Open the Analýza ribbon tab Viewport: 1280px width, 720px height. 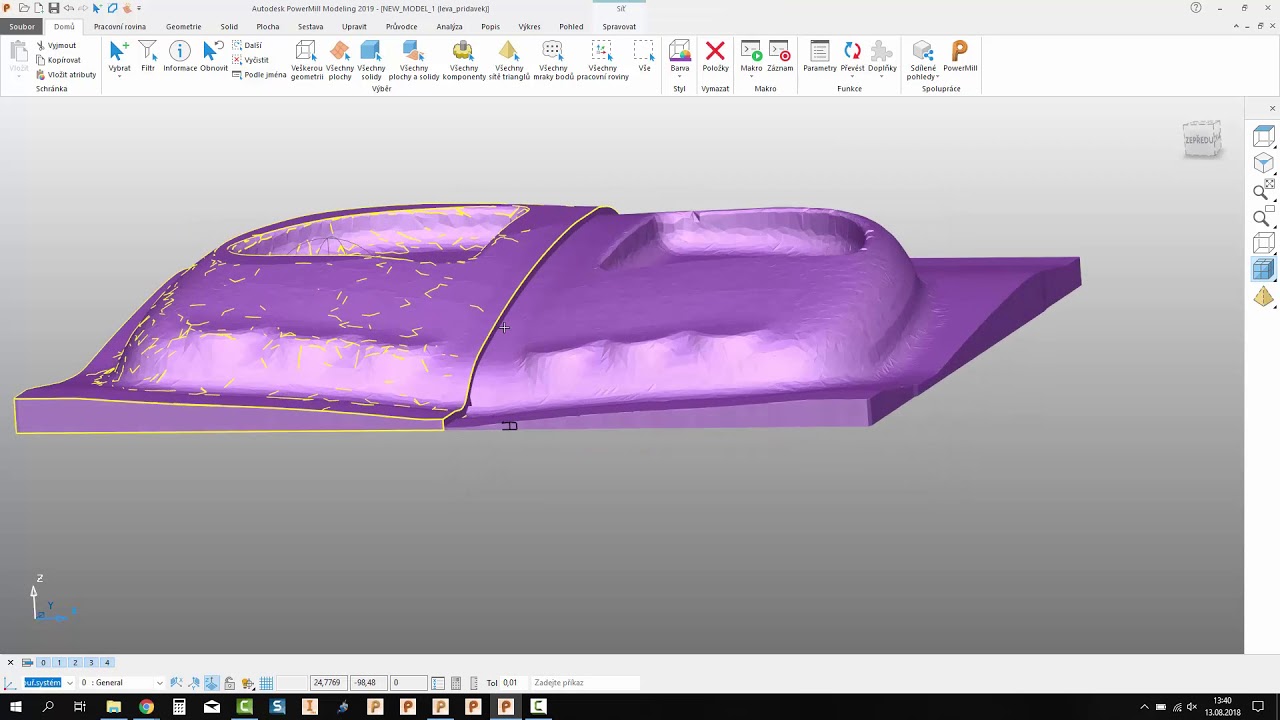click(449, 27)
